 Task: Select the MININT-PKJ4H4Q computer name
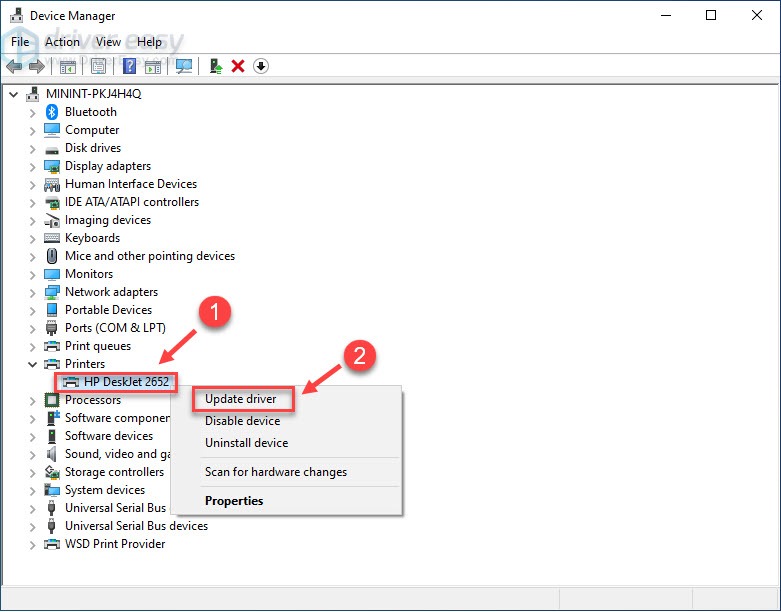[94, 94]
